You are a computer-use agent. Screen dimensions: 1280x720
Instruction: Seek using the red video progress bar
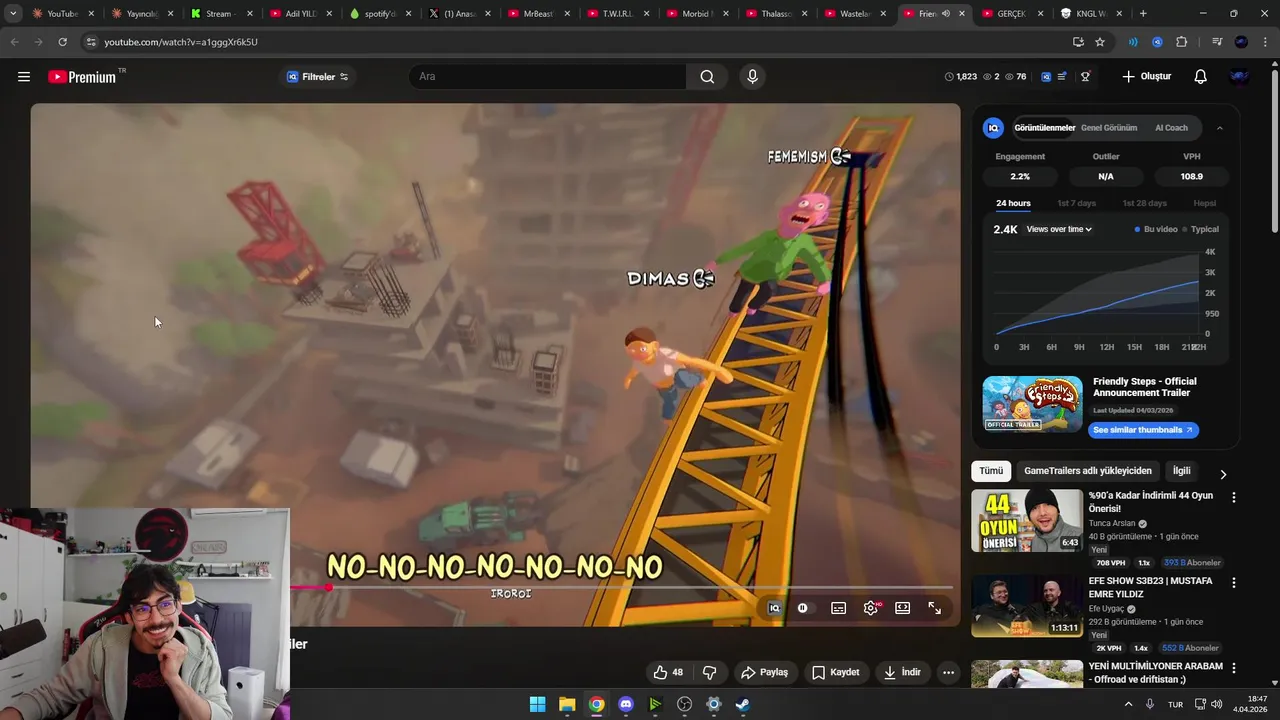pos(621,588)
